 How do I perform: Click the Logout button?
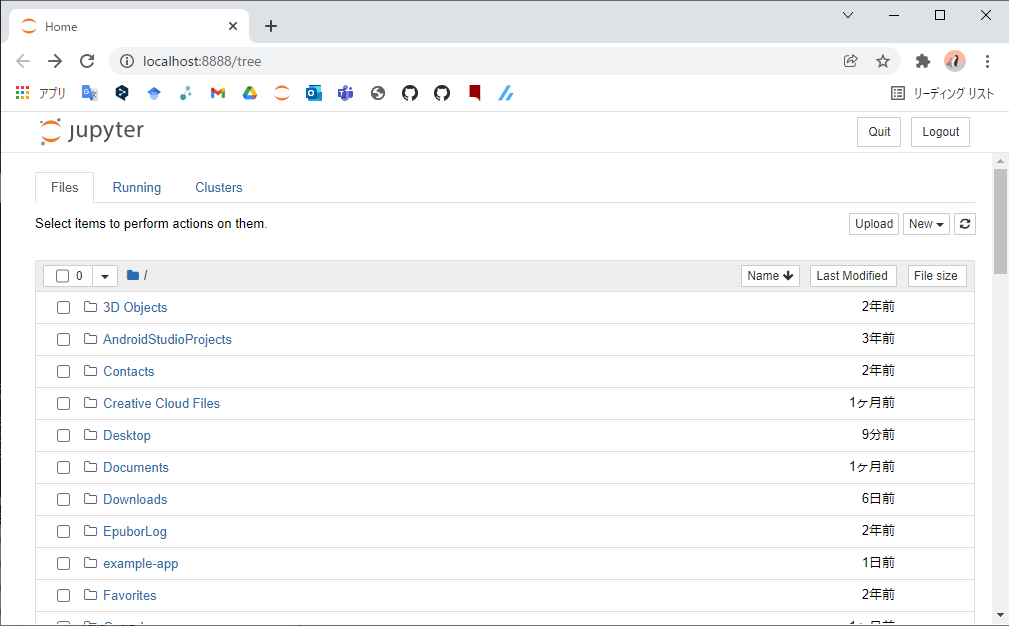(940, 132)
